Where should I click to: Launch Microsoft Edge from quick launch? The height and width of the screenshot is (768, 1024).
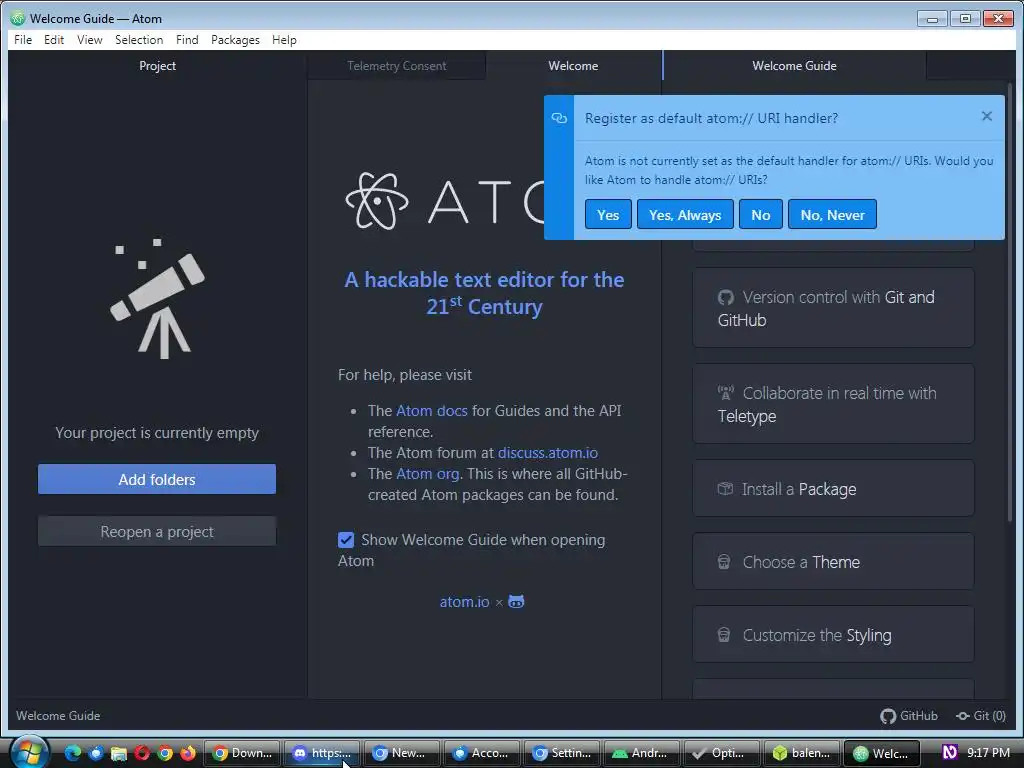click(72, 753)
